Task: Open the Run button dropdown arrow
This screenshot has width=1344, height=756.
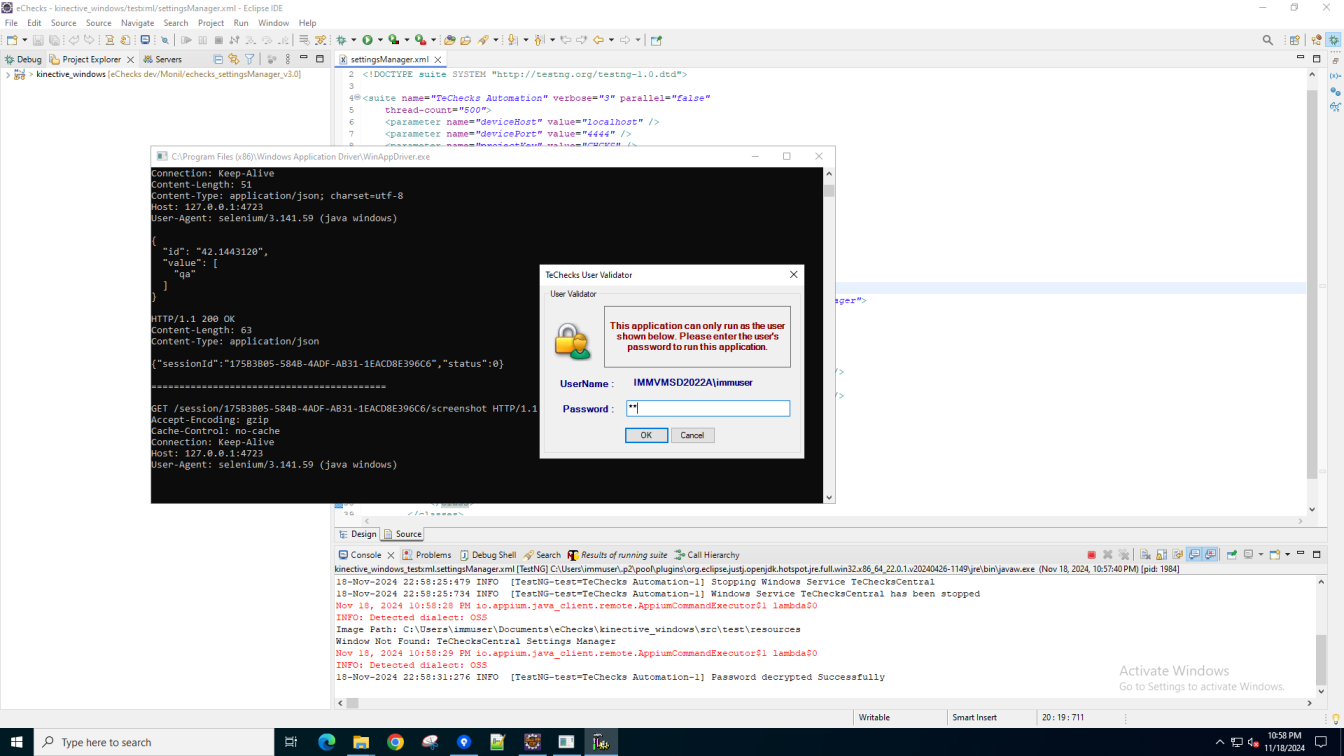Action: tap(378, 40)
